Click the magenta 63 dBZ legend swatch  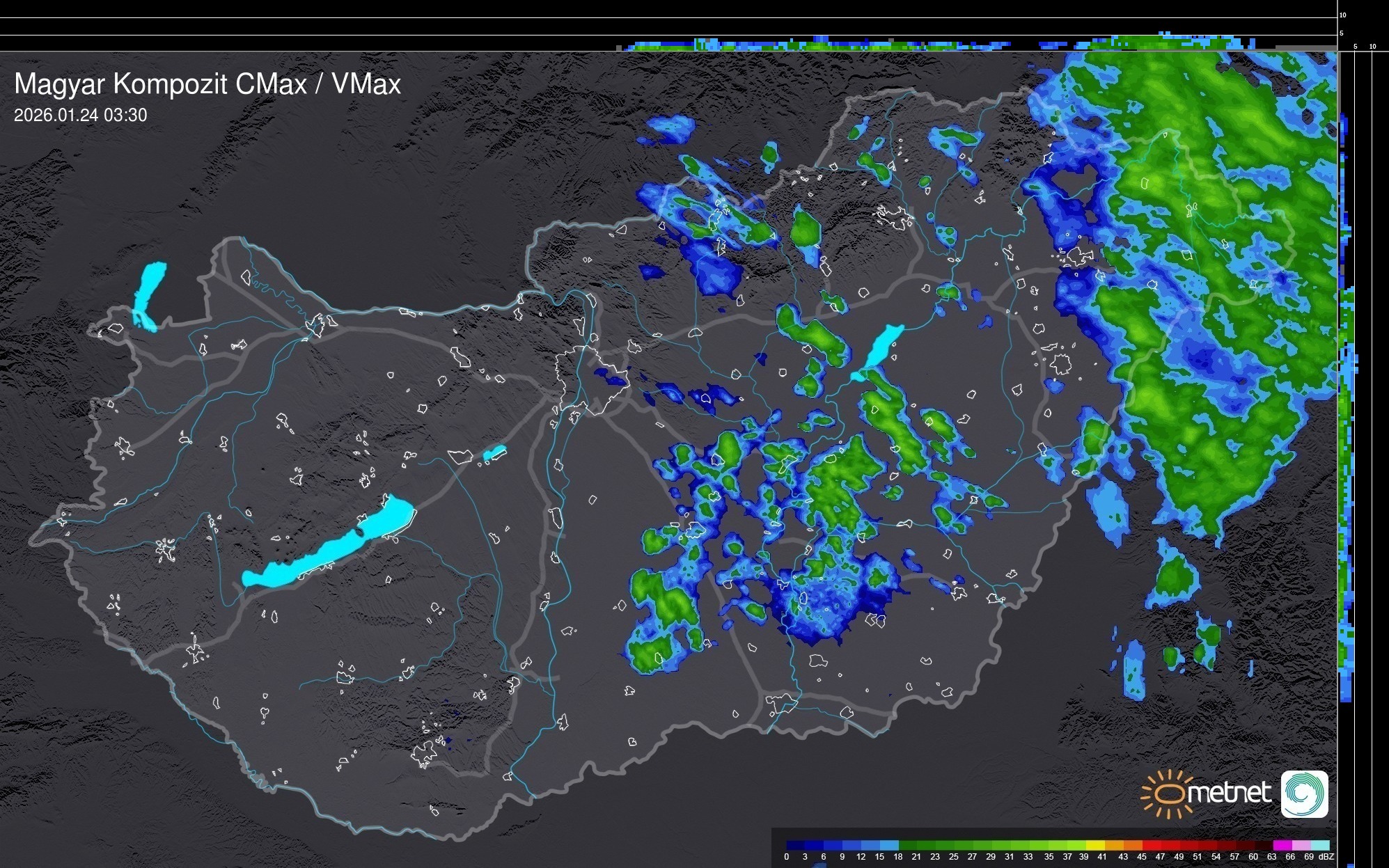click(x=1281, y=846)
